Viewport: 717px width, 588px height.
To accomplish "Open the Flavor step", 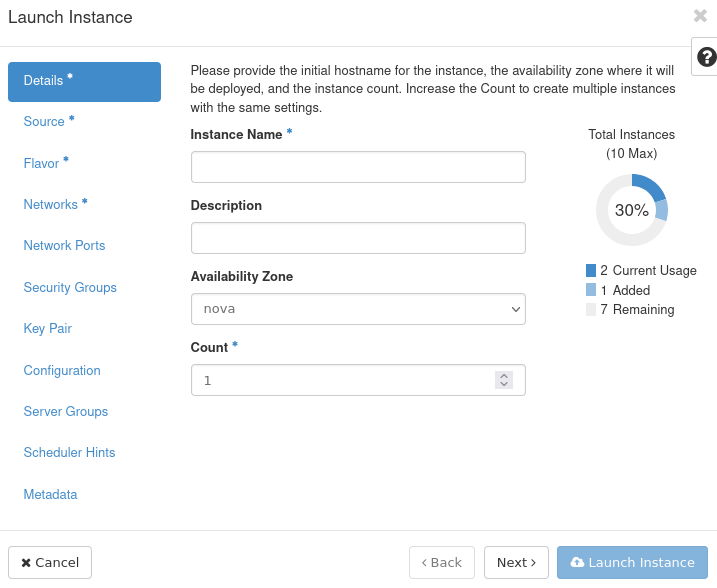I will (41, 163).
